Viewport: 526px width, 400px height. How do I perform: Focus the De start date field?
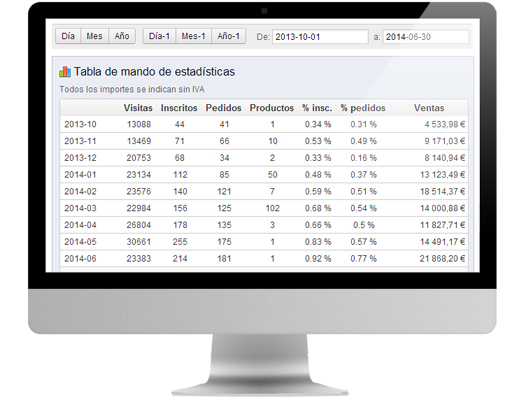pyautogui.click(x=320, y=37)
